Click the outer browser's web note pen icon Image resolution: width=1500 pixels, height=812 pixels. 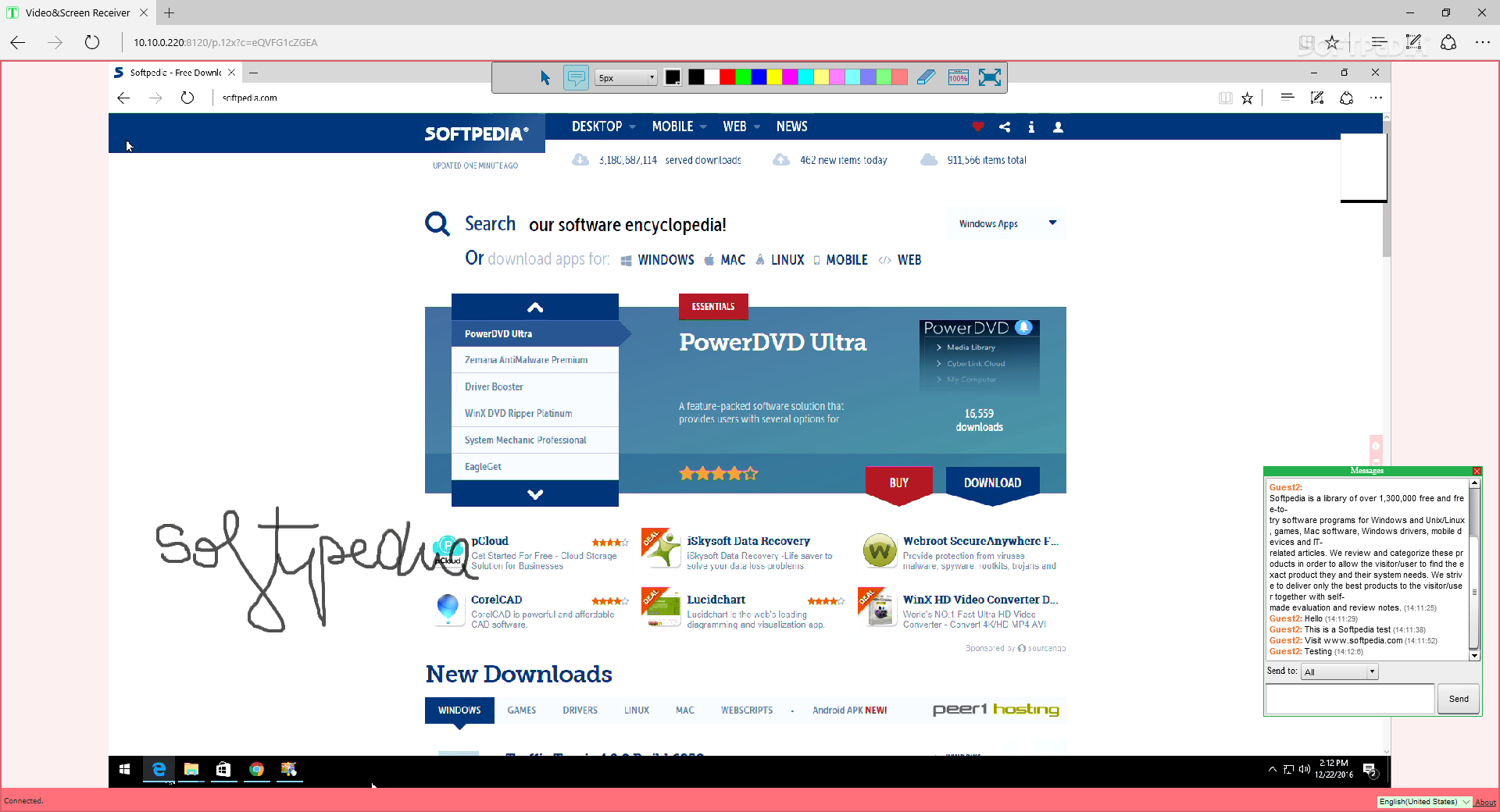coord(1413,42)
